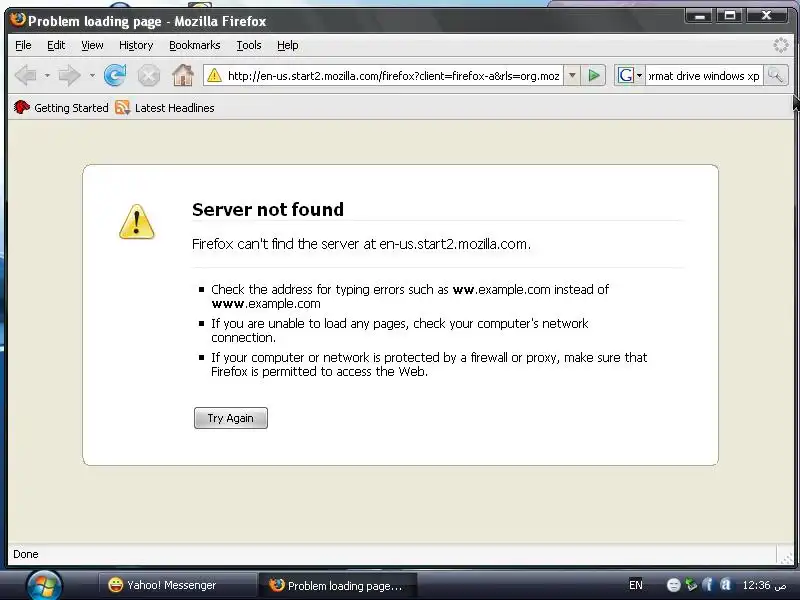Close the Firefox window

point(766,16)
